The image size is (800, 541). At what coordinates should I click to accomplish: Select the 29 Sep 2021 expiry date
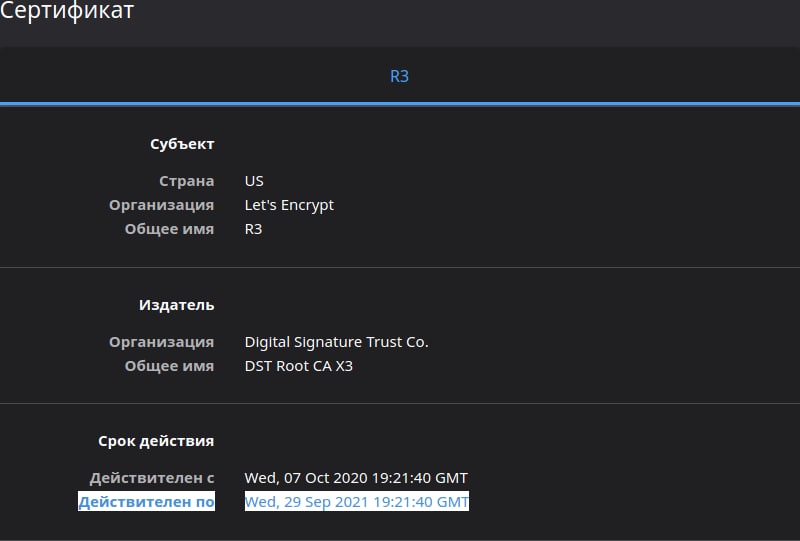click(357, 501)
